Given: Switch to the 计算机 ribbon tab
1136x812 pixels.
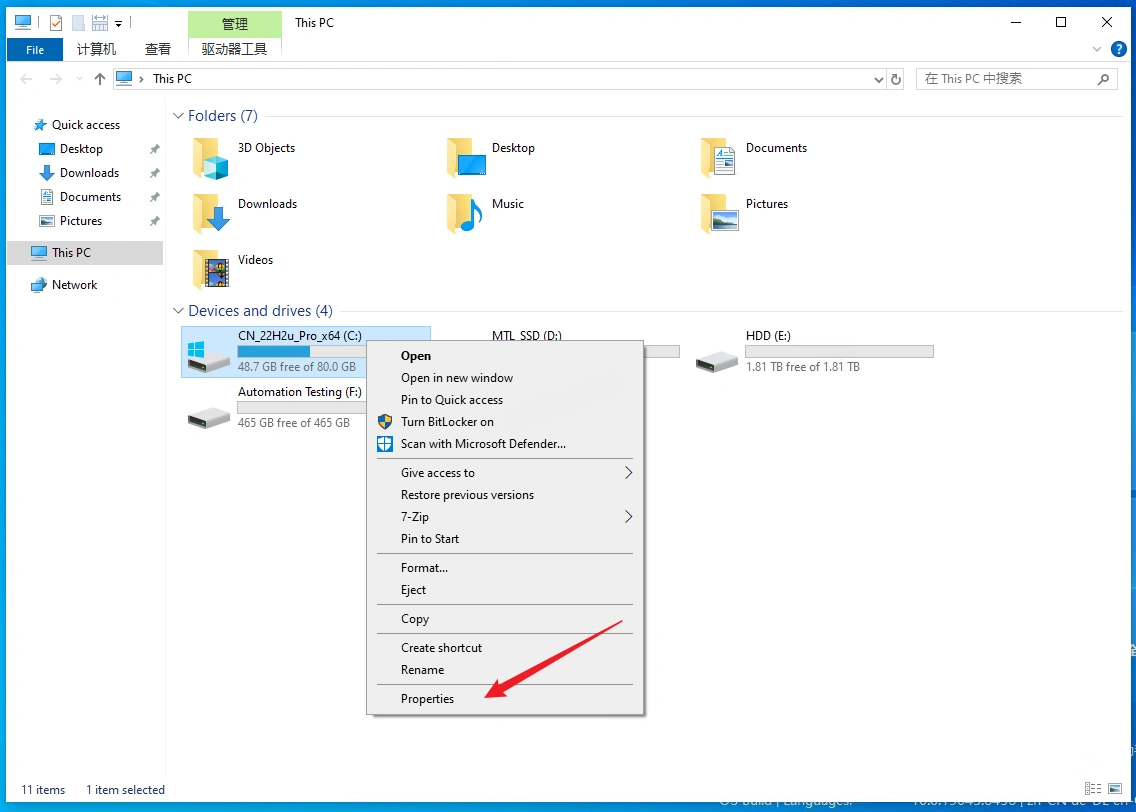Looking at the screenshot, I should (x=96, y=49).
